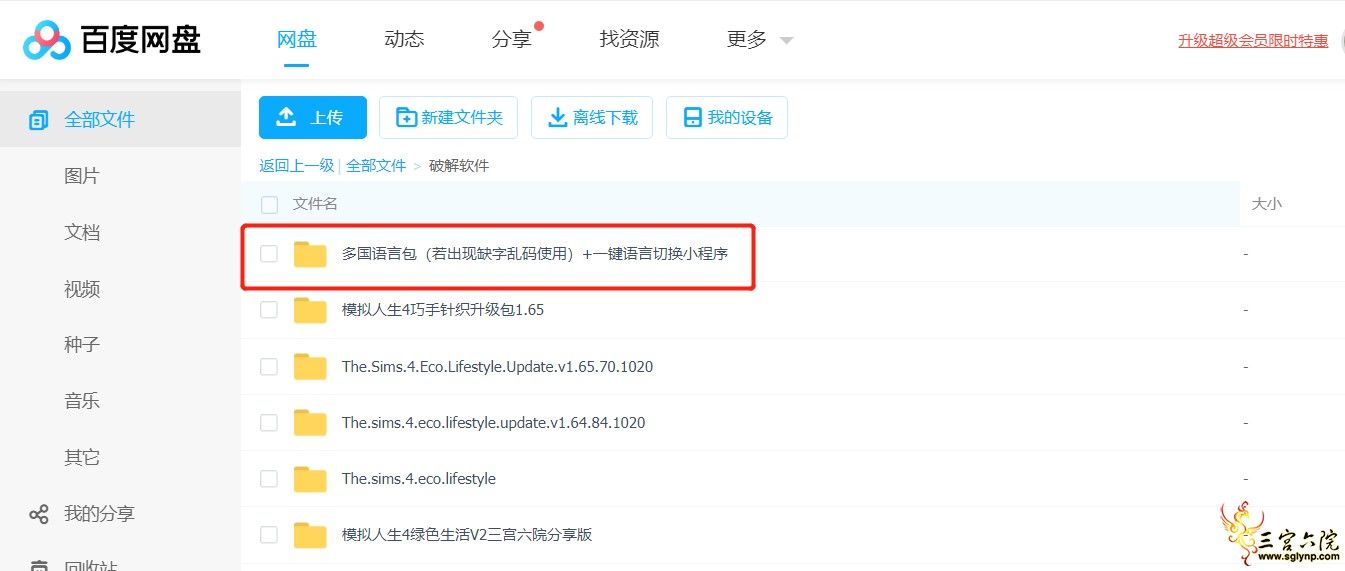This screenshot has width=1345, height=571.
Task: Open 文档 category in sidebar
Action: tap(82, 232)
